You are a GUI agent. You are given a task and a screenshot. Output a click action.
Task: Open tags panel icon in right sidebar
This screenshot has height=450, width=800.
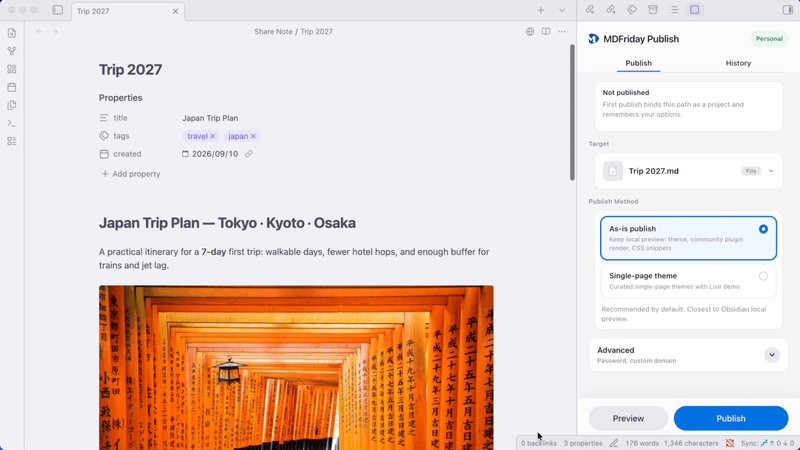pyautogui.click(x=632, y=10)
